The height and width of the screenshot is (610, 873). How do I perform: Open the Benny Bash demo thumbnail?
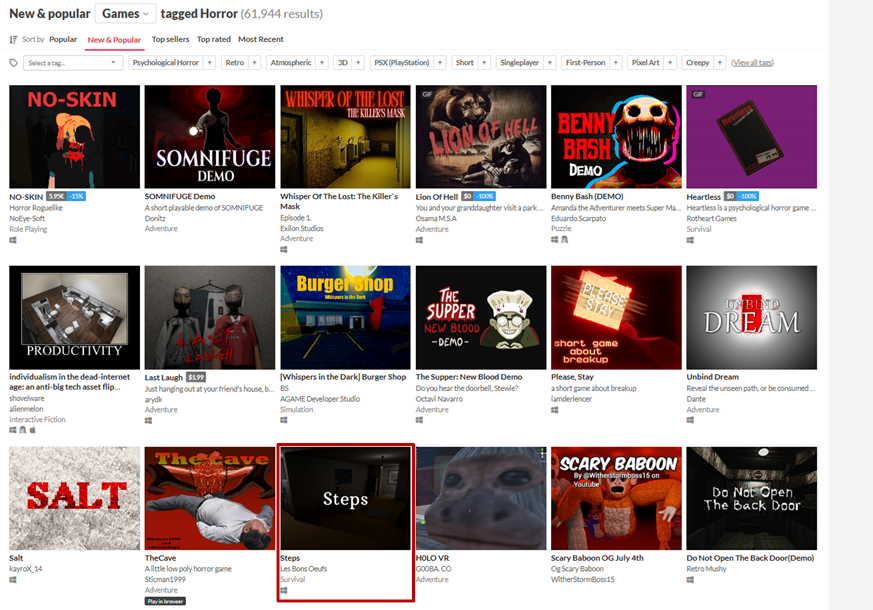[x=616, y=137]
